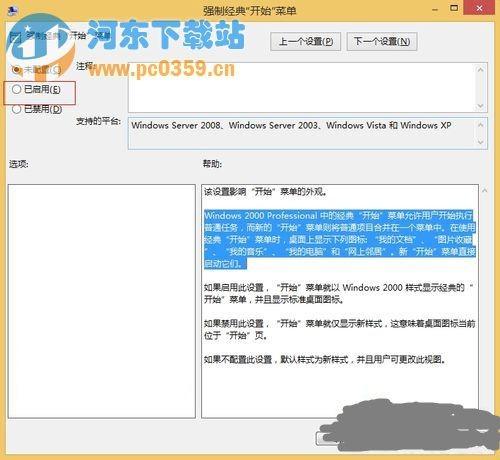Screen dimensions: 500x460
Task: Minimize the 强制经典开始菜单 dialog
Action: 435,9
